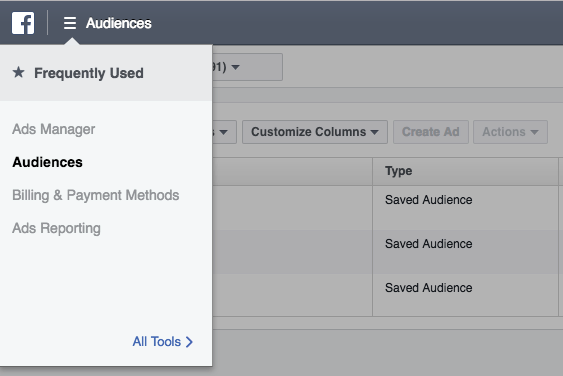The width and height of the screenshot is (563, 376).
Task: Open the hamburger menu icon
Action: (x=70, y=23)
